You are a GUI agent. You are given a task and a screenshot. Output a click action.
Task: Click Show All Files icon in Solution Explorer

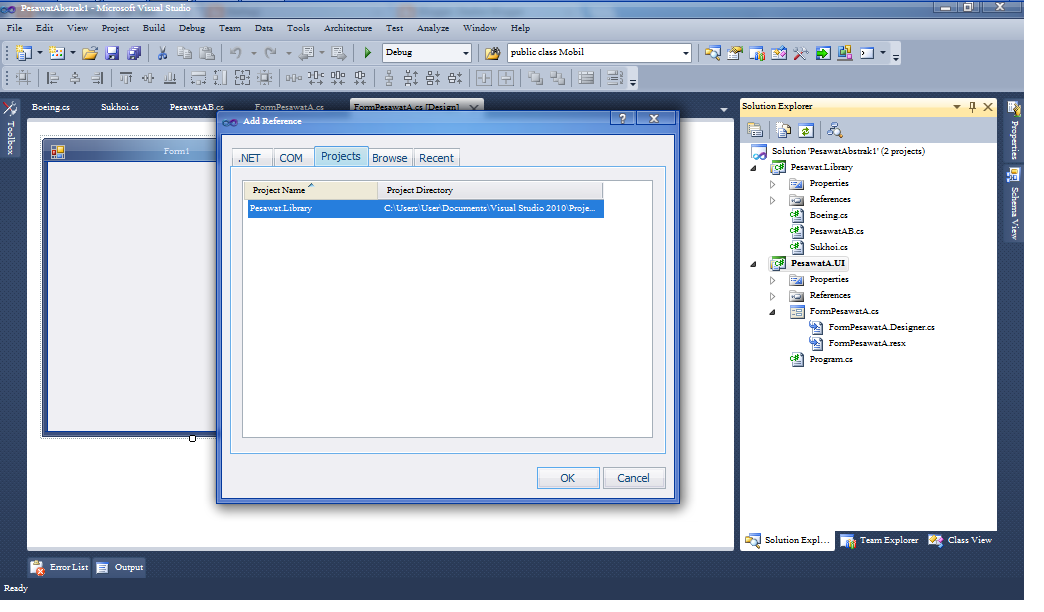point(784,130)
